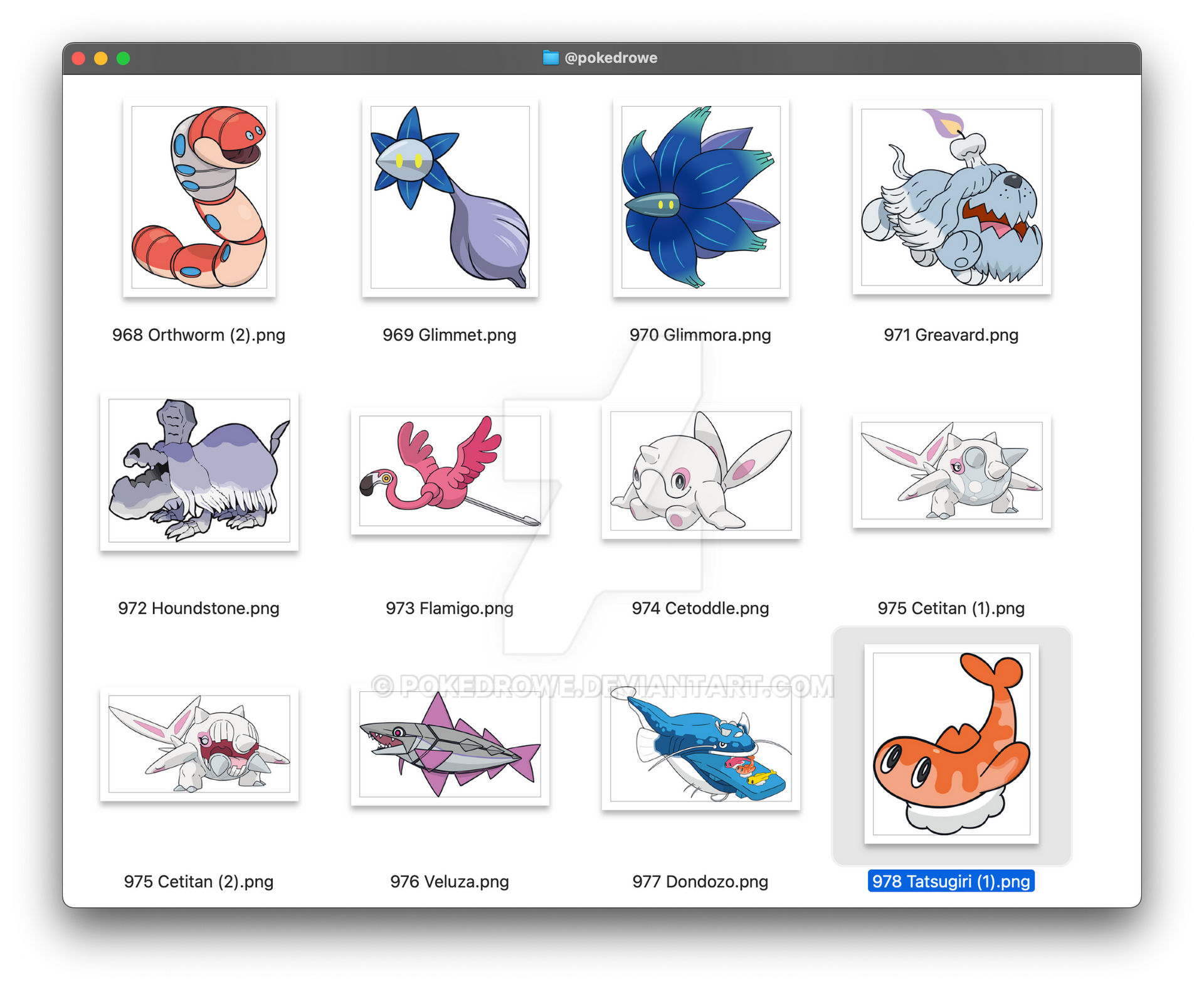
Task: Select the Cetitan (2) image thumbnail
Action: pyautogui.click(x=199, y=744)
